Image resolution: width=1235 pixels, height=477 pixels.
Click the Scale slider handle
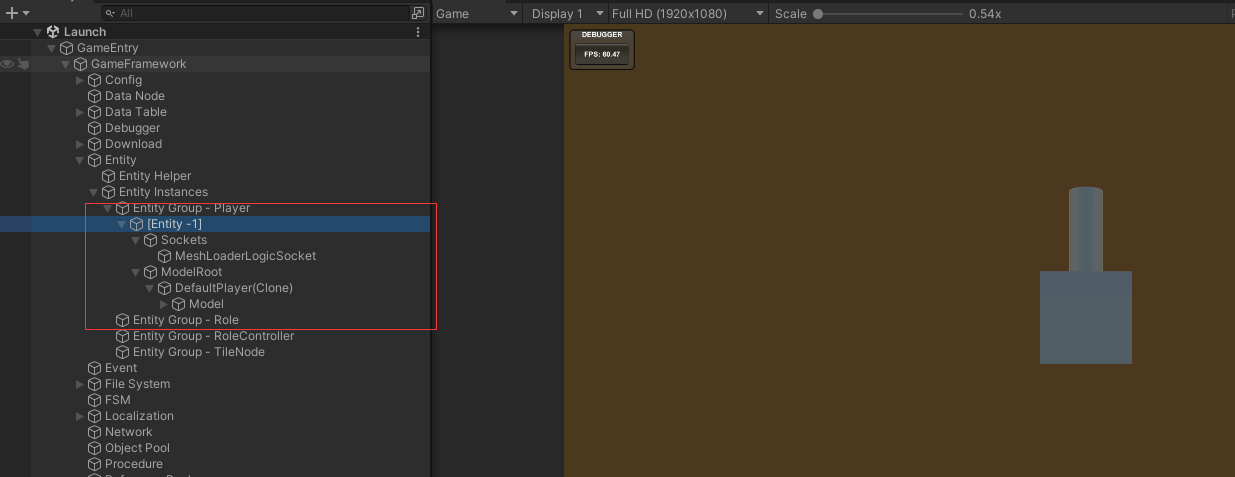click(x=818, y=14)
